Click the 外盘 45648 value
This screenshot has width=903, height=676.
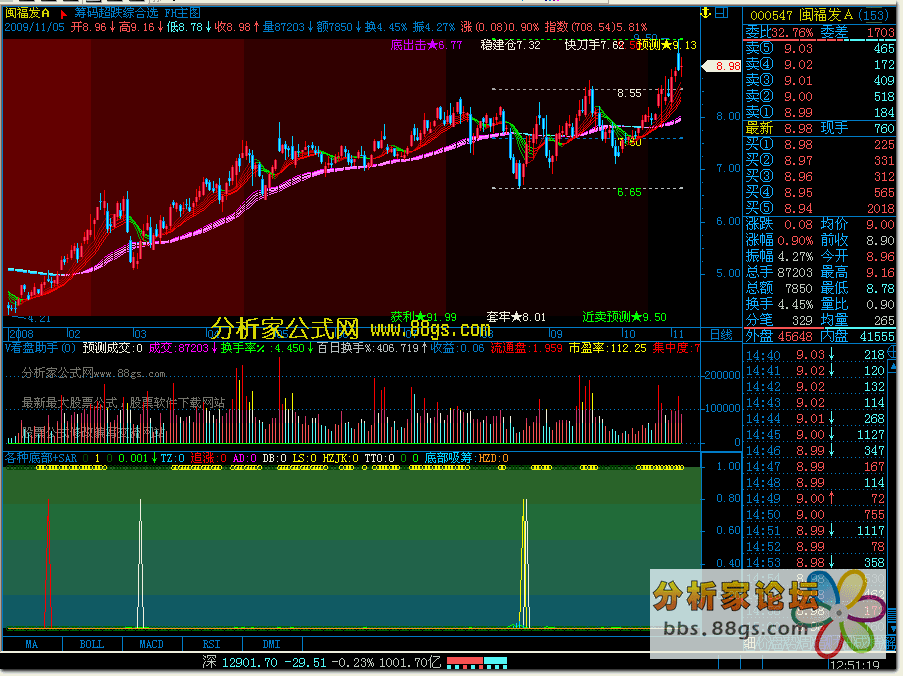point(795,336)
